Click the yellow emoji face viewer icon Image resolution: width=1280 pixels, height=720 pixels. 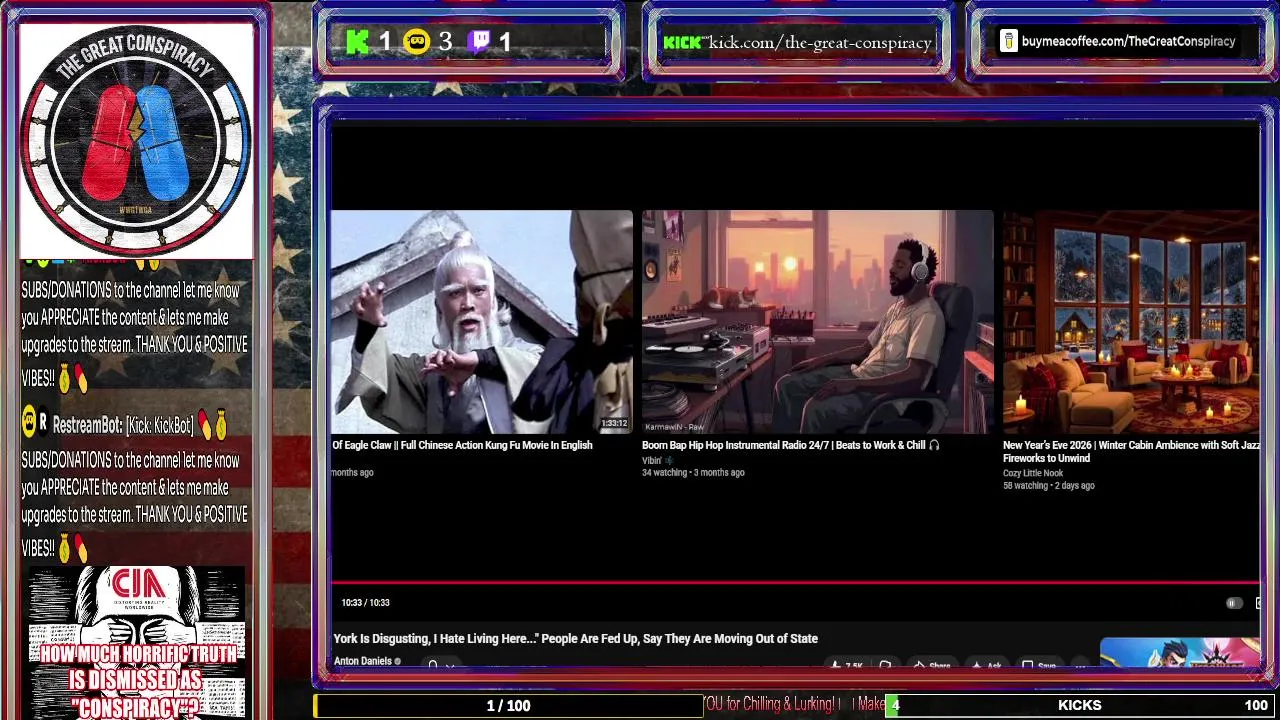tap(416, 41)
